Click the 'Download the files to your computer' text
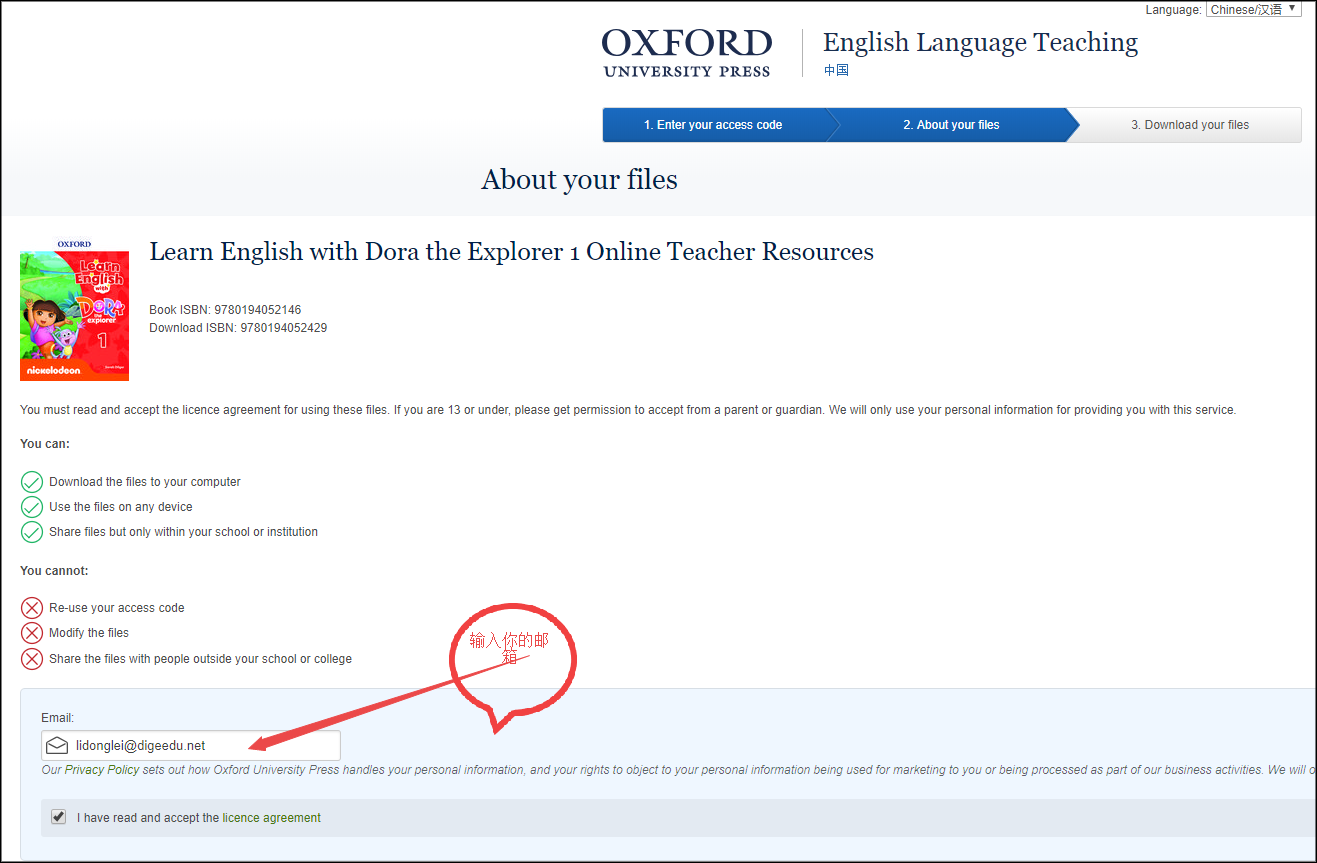 [145, 482]
